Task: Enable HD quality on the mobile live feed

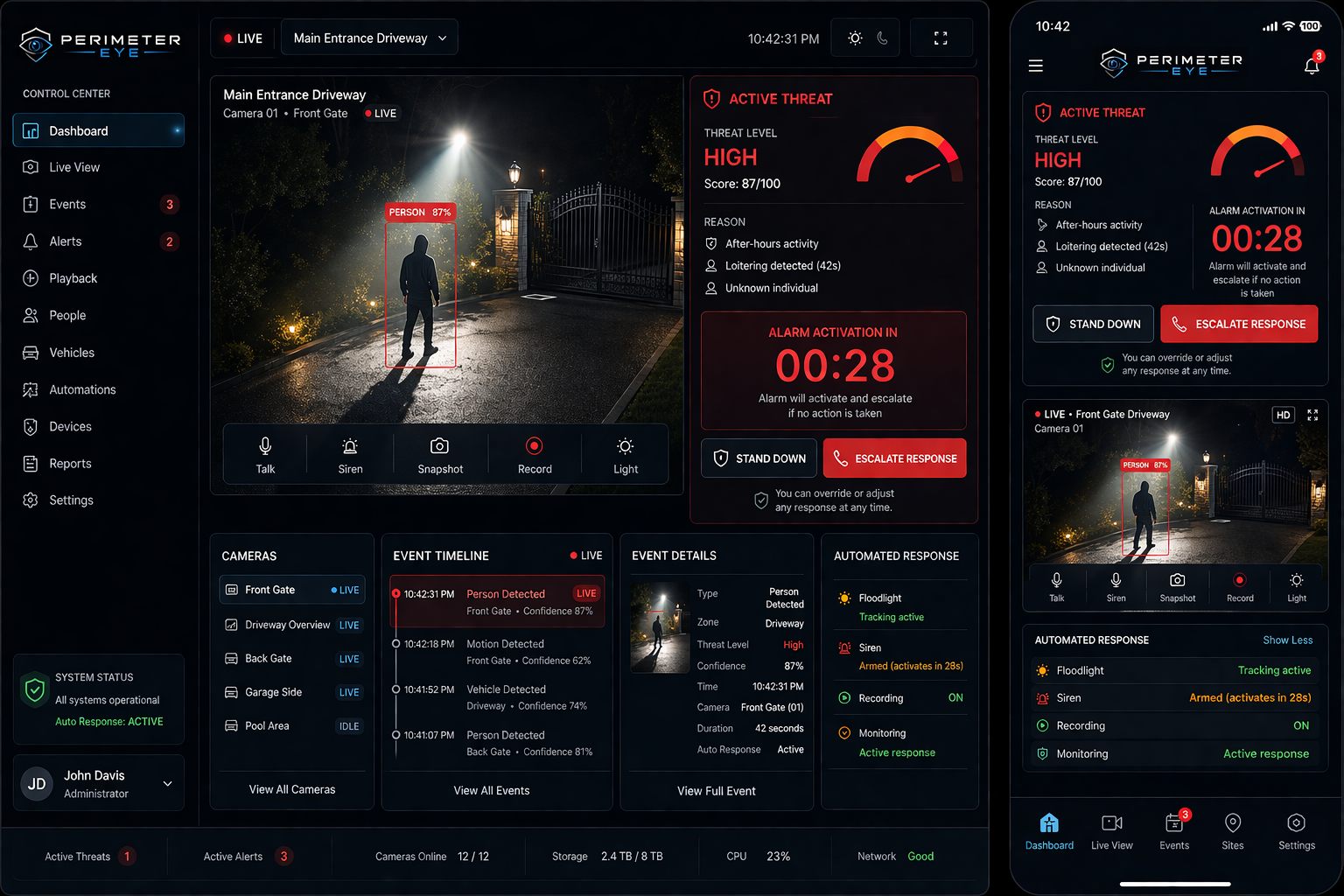Action: pyautogui.click(x=1283, y=415)
